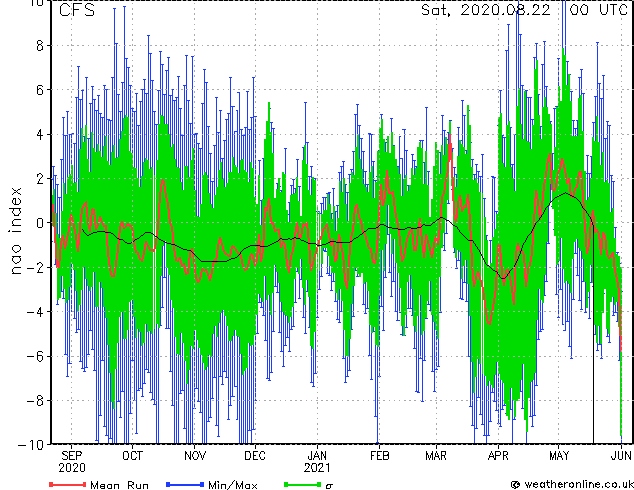The image size is (634, 490).
Task: Click the MAR axis label
Action: (x=436, y=456)
